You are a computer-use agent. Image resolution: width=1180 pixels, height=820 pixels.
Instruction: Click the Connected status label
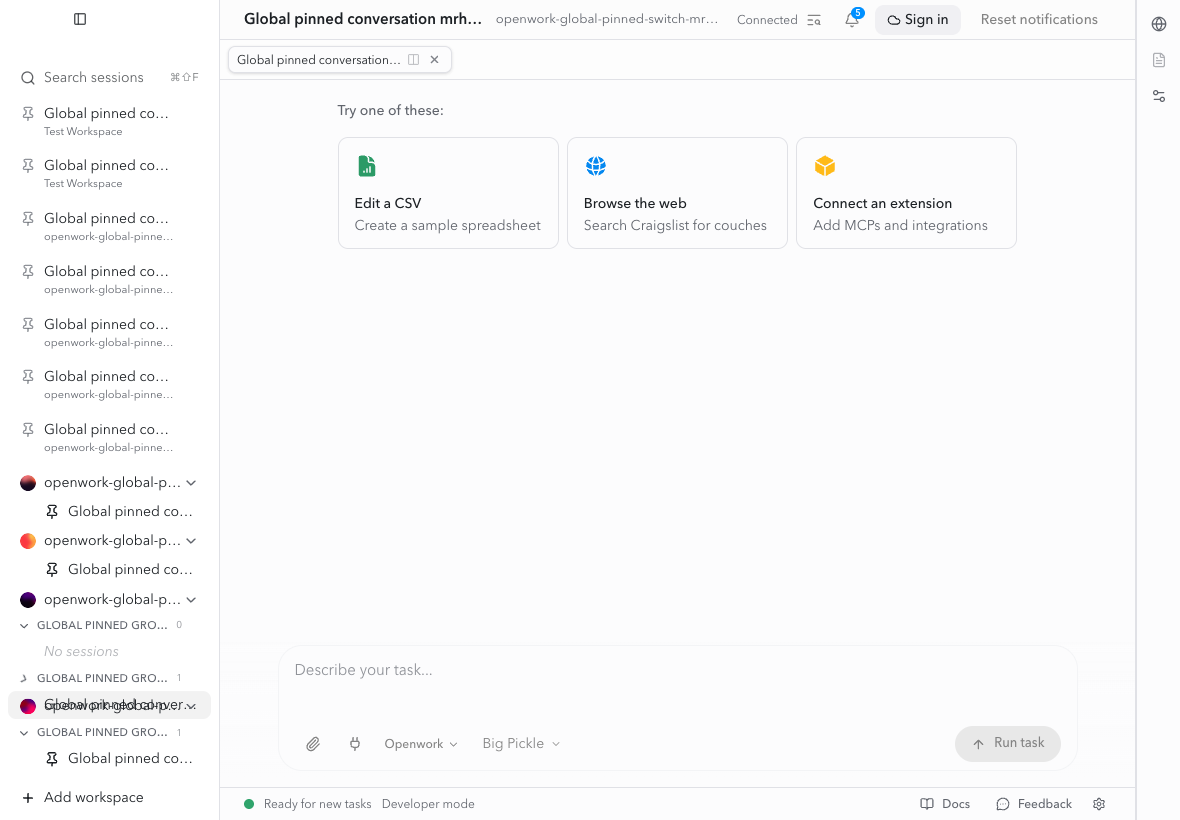pyautogui.click(x=767, y=20)
